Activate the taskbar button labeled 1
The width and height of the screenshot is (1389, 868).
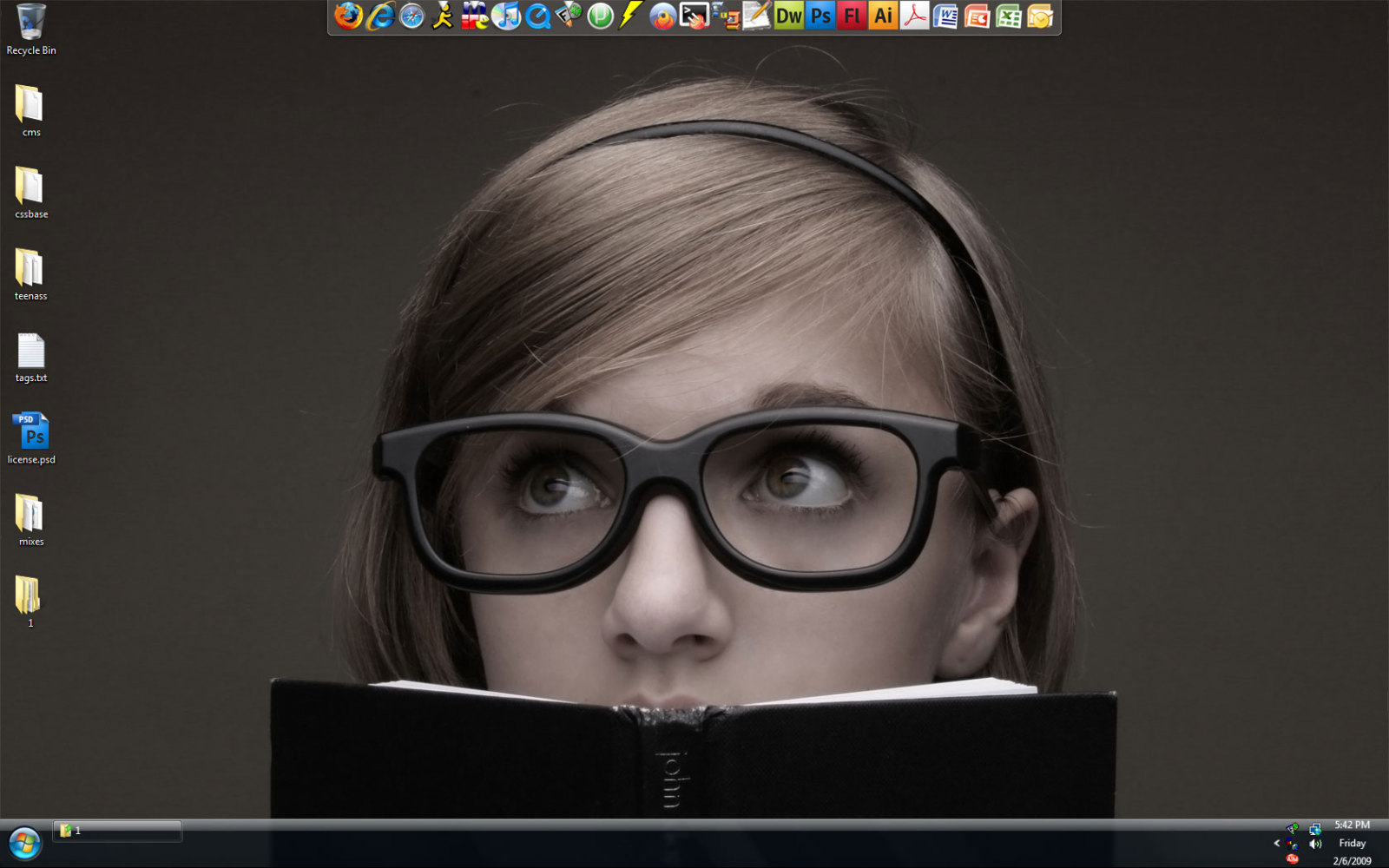click(x=117, y=831)
